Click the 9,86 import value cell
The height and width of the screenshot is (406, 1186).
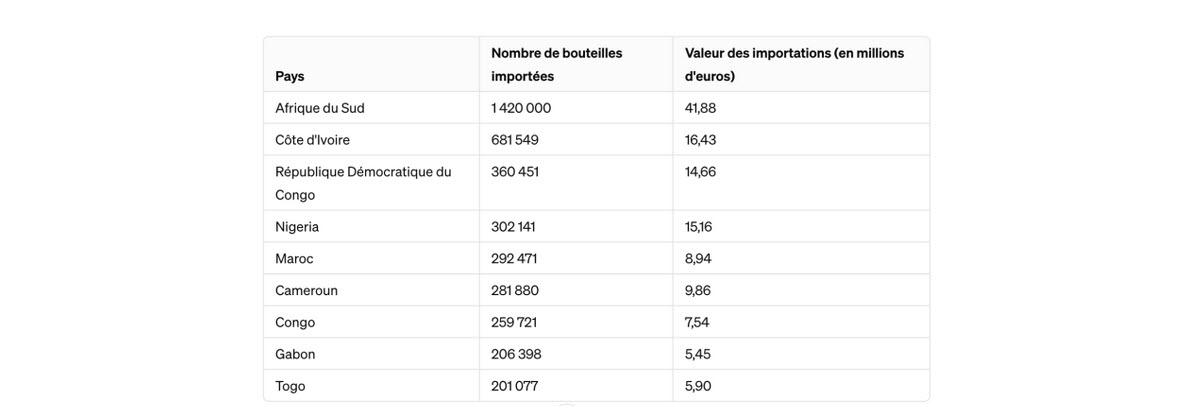pyautogui.click(x=698, y=291)
